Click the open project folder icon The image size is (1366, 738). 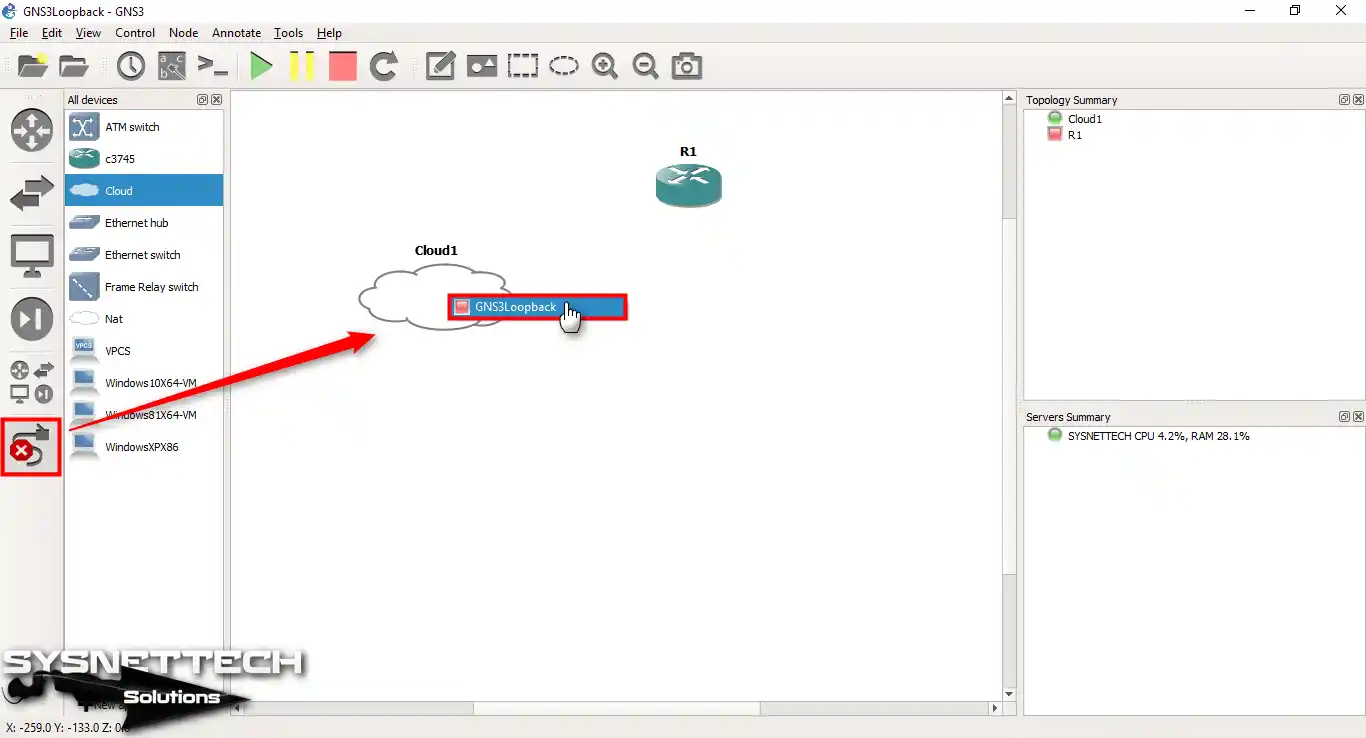pos(74,66)
